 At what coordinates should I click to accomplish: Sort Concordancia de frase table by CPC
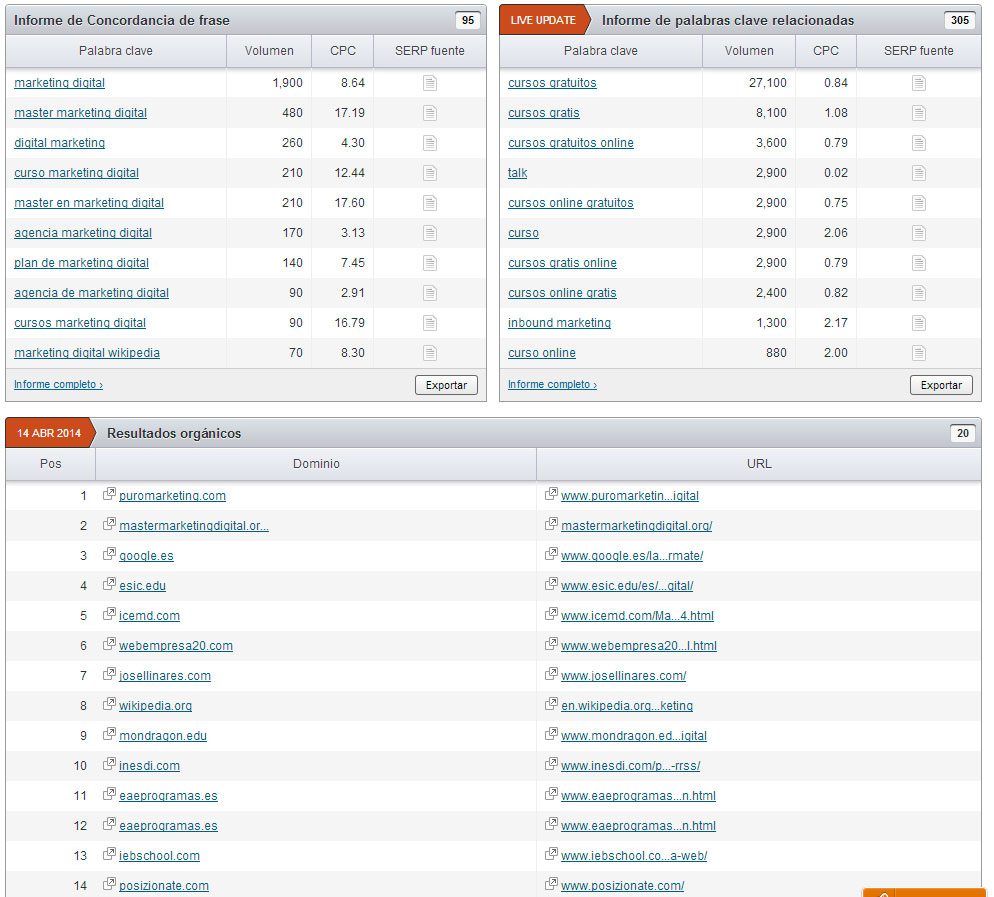(x=342, y=51)
